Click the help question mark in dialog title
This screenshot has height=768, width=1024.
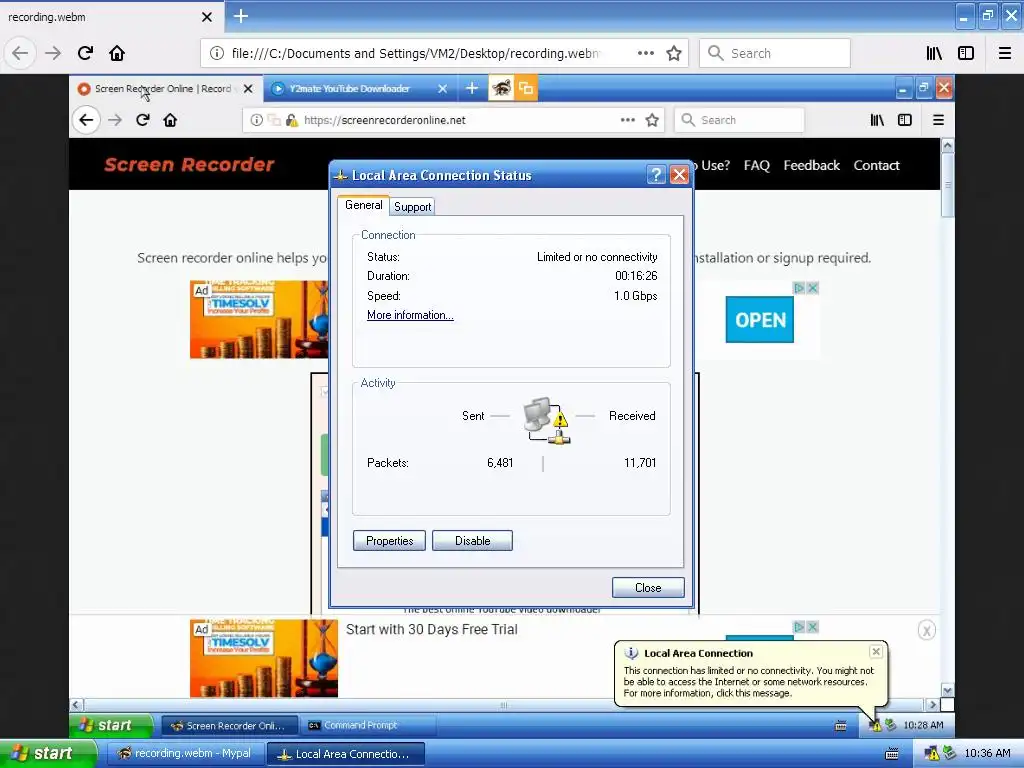point(656,174)
